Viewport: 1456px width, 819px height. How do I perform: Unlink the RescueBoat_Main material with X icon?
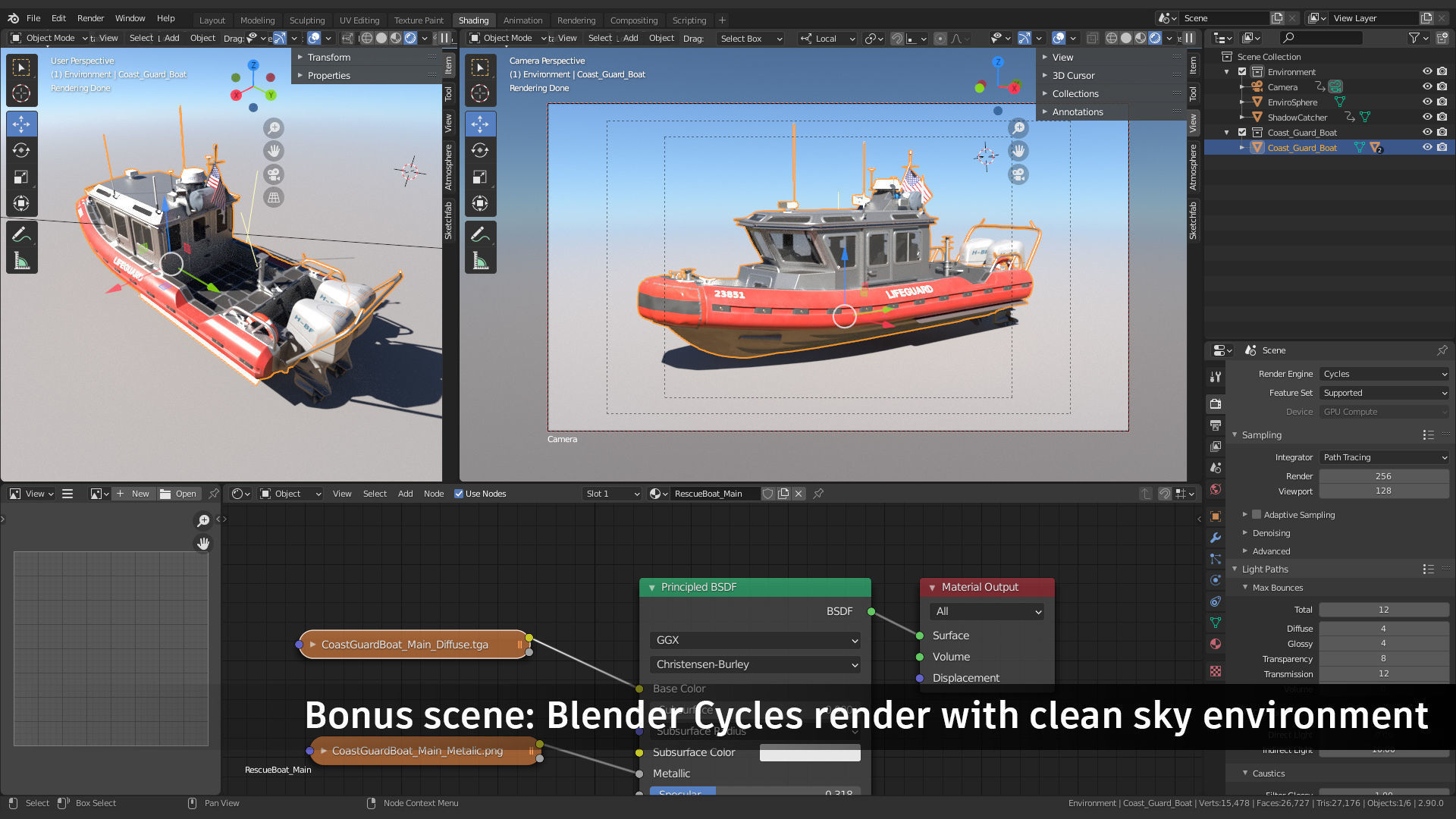pos(799,494)
